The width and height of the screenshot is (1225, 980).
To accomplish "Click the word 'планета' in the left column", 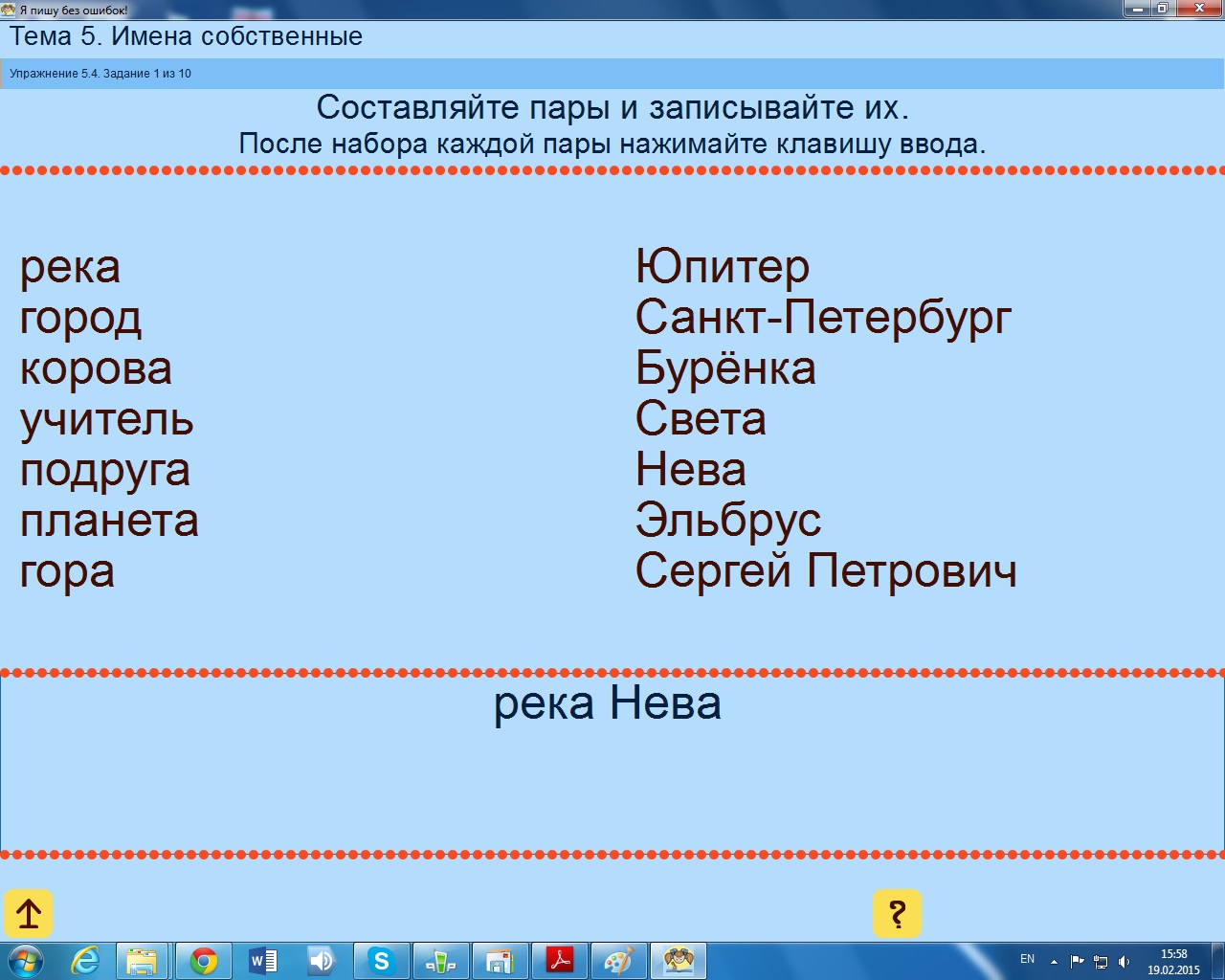I will 109,521.
